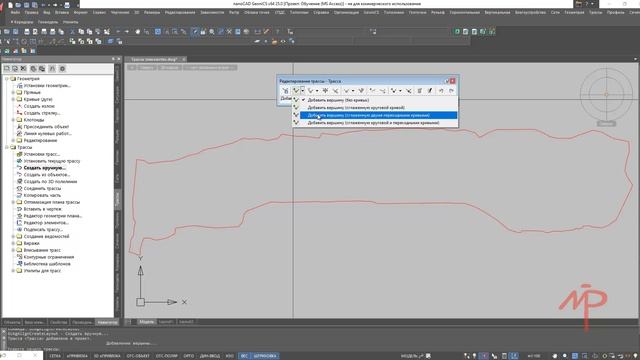Select 'Подписать трассу...' tree item
The image size is (640, 360).
[x=43, y=229]
